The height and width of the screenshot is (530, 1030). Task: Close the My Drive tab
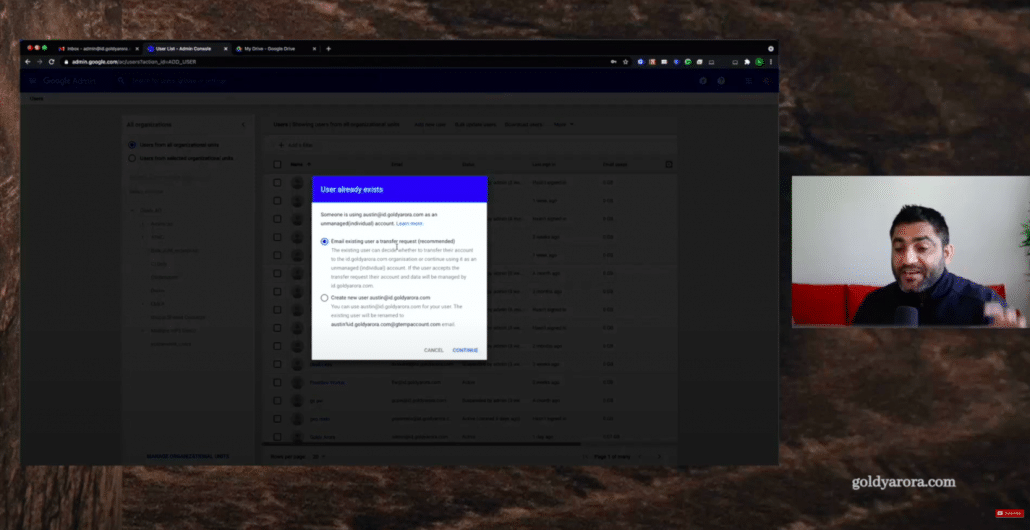(314, 49)
